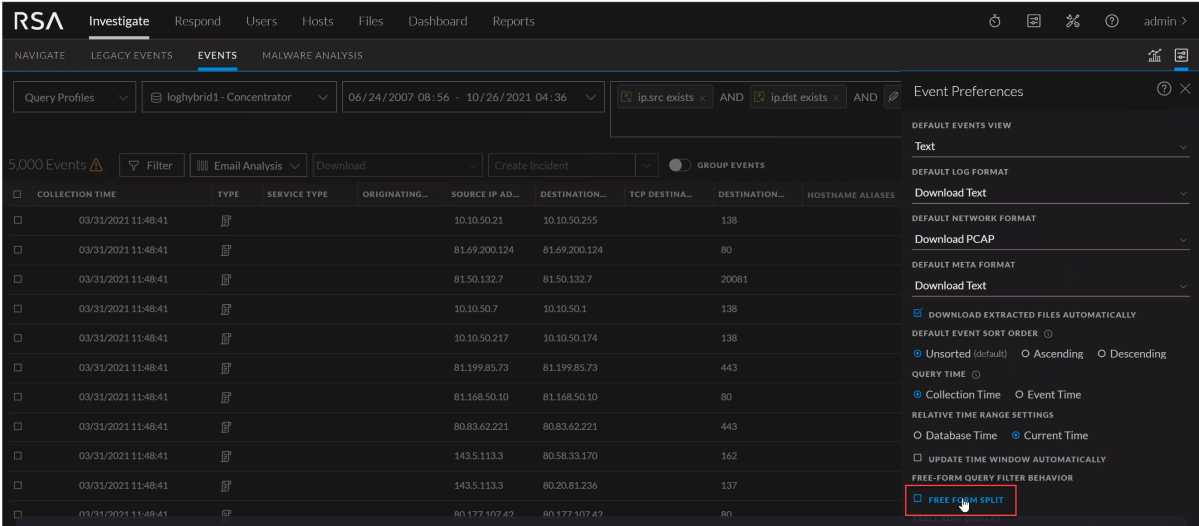This screenshot has height=526, width=1199.
Task: Click the event type icon for 10.10.50.21 row
Action: click(227, 219)
